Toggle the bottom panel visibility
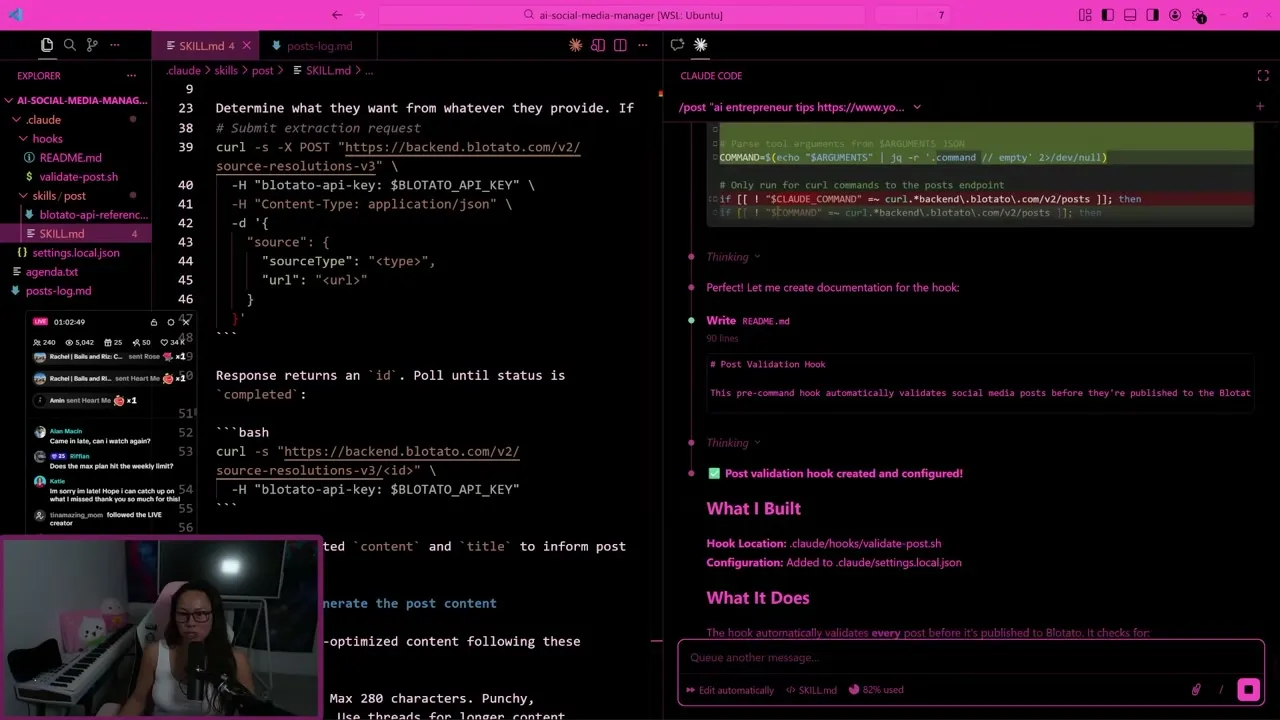 click(x=1130, y=15)
